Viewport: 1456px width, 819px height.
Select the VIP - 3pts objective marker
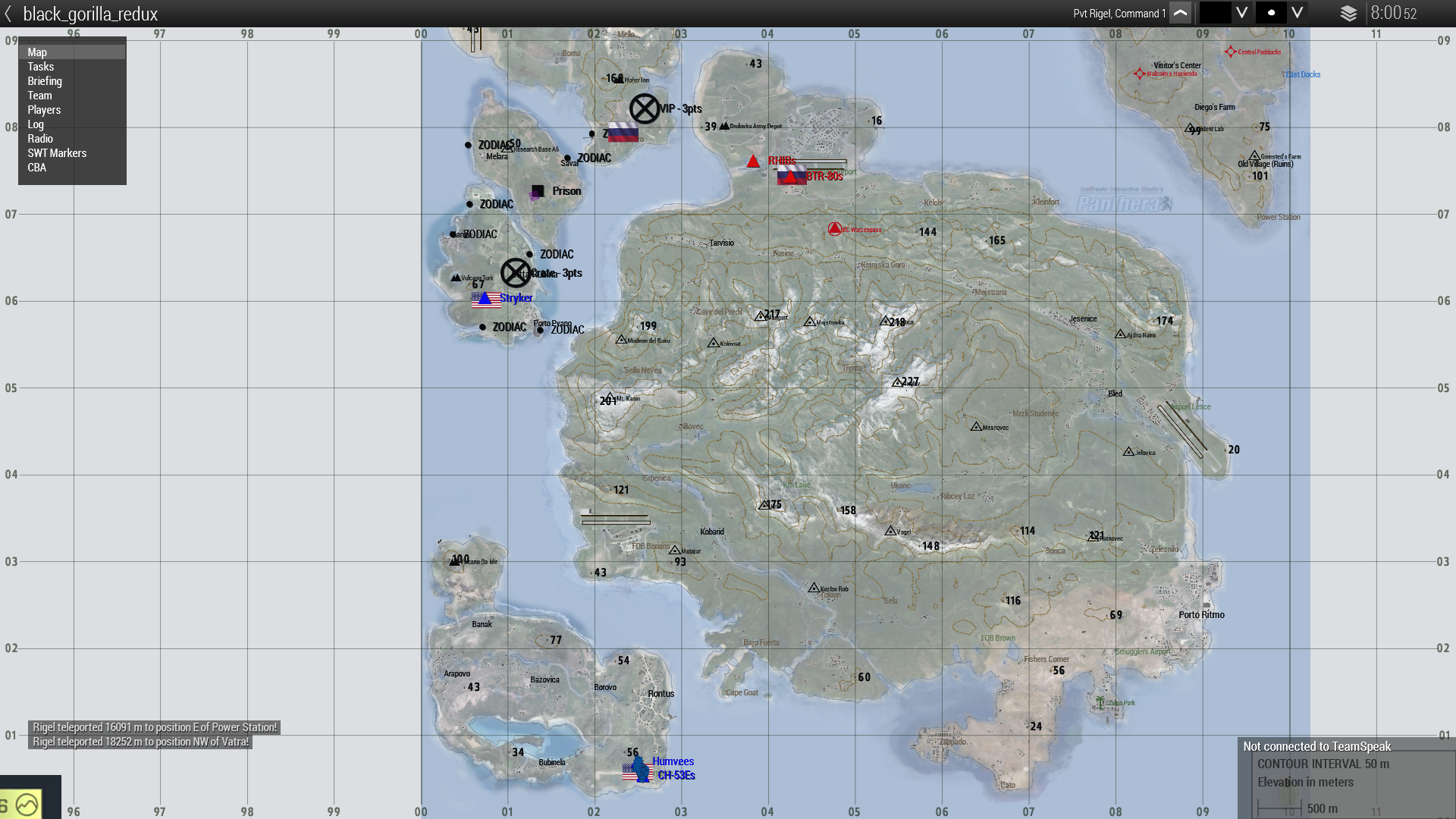[645, 108]
